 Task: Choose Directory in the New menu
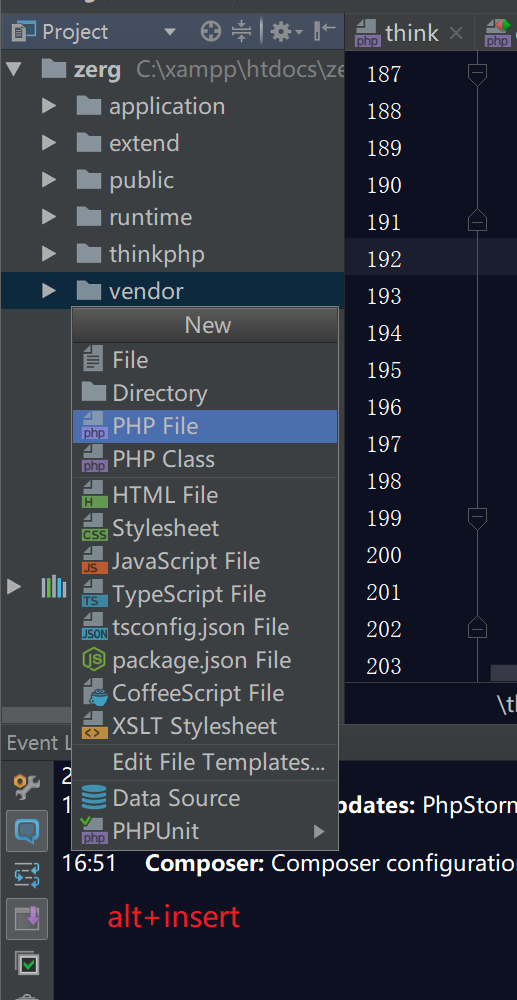[205, 393]
